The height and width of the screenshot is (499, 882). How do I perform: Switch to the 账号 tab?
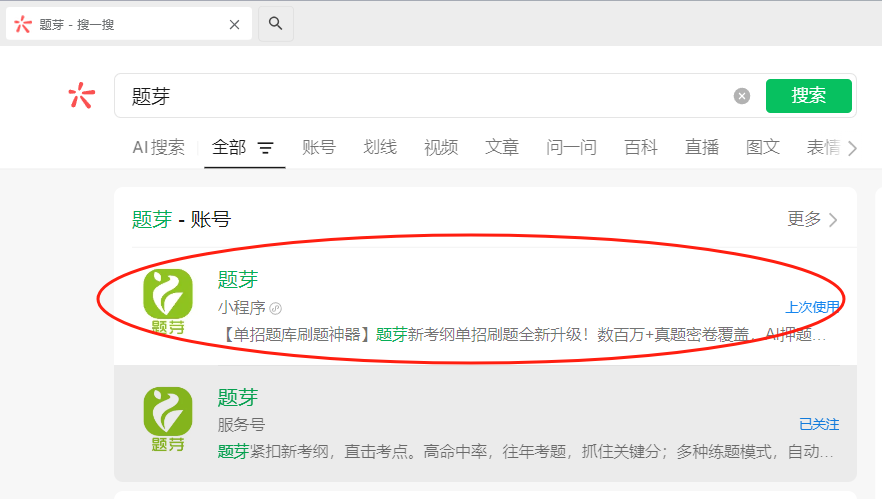pyautogui.click(x=319, y=147)
